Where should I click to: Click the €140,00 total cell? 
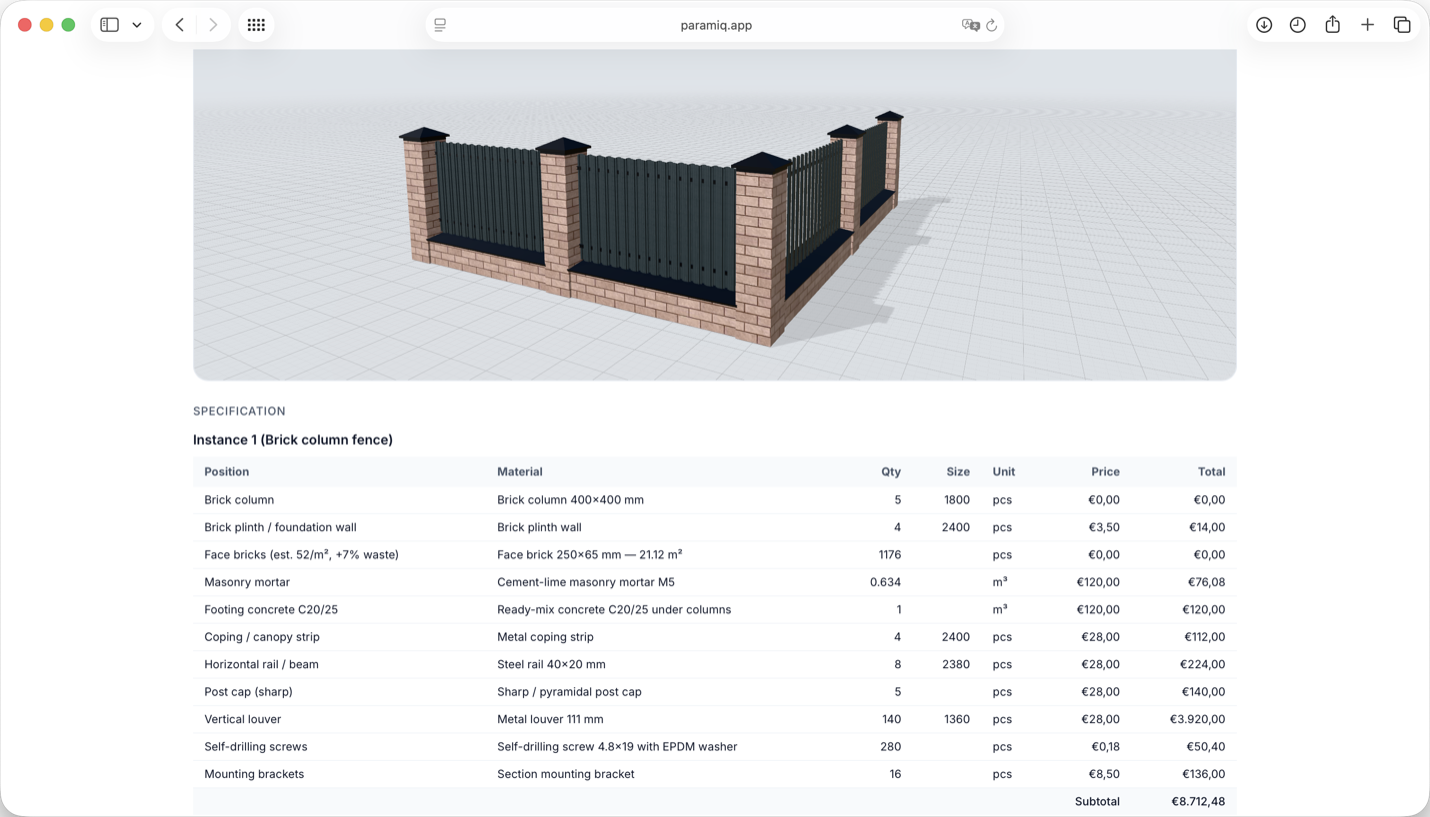(1203, 692)
